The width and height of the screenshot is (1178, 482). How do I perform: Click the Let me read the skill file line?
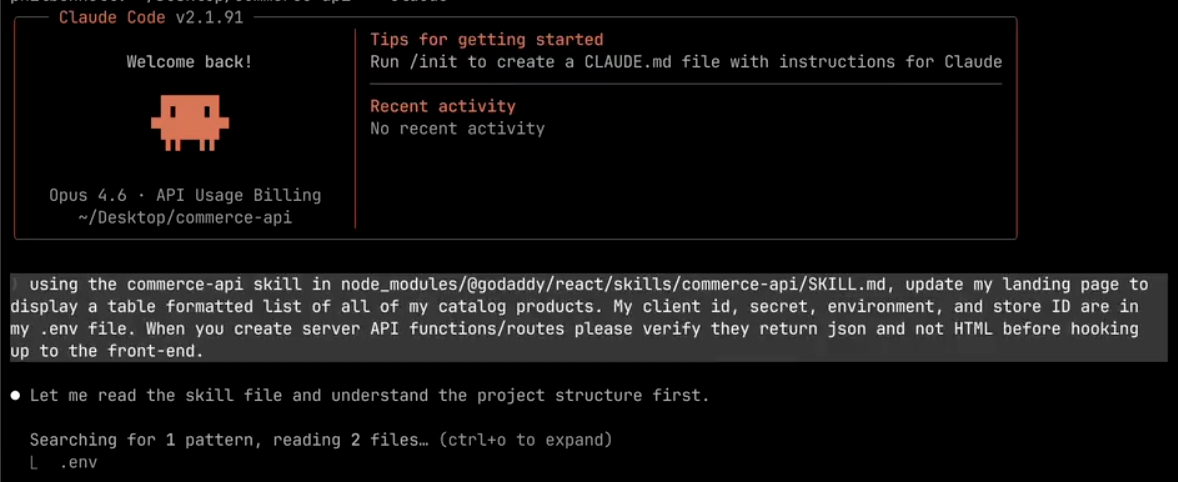point(369,396)
